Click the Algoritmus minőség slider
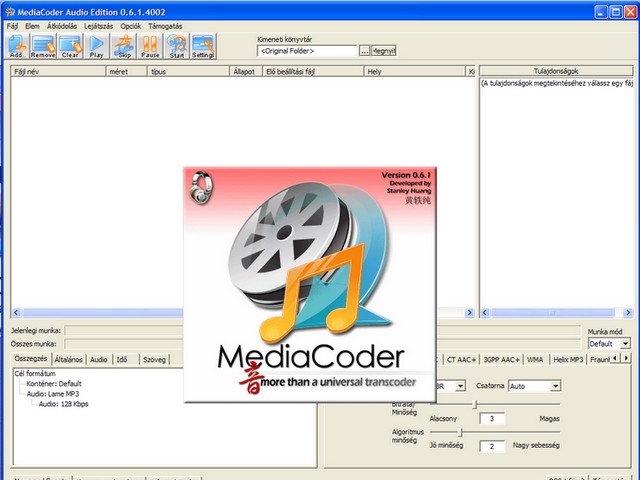The width and height of the screenshot is (640, 480). pyautogui.click(x=495, y=432)
